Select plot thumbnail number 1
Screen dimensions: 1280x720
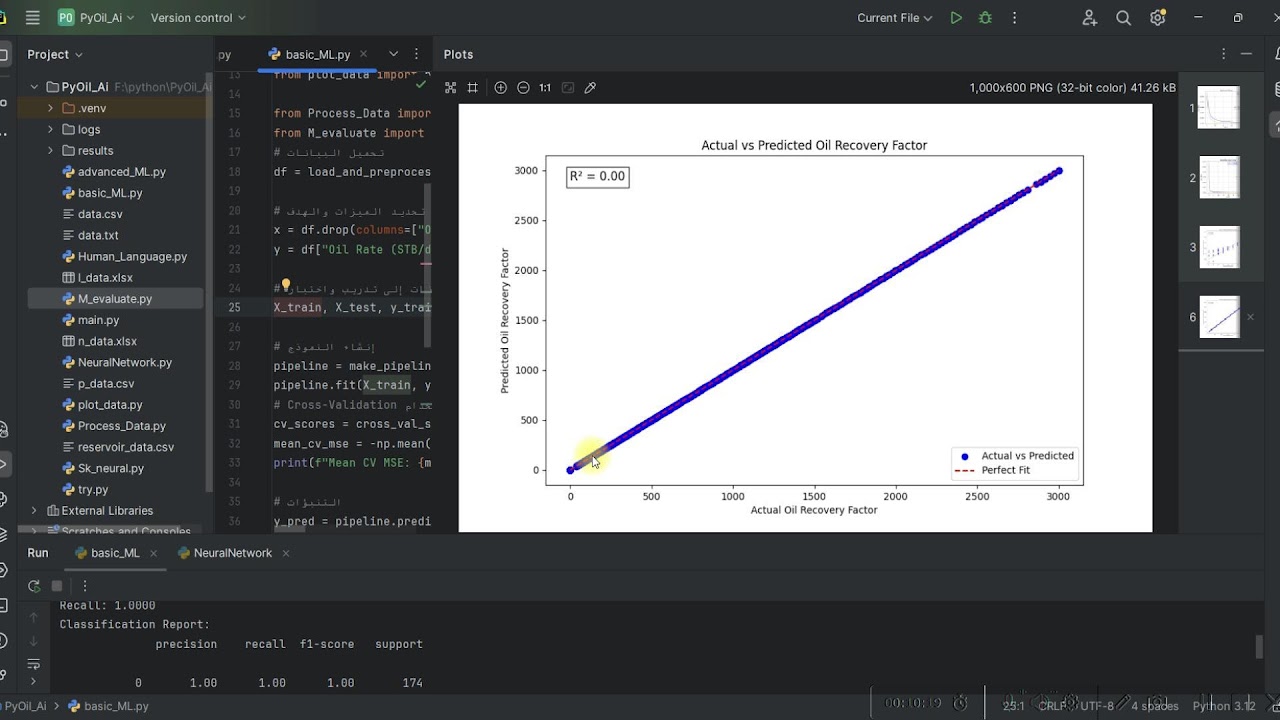click(x=1219, y=107)
